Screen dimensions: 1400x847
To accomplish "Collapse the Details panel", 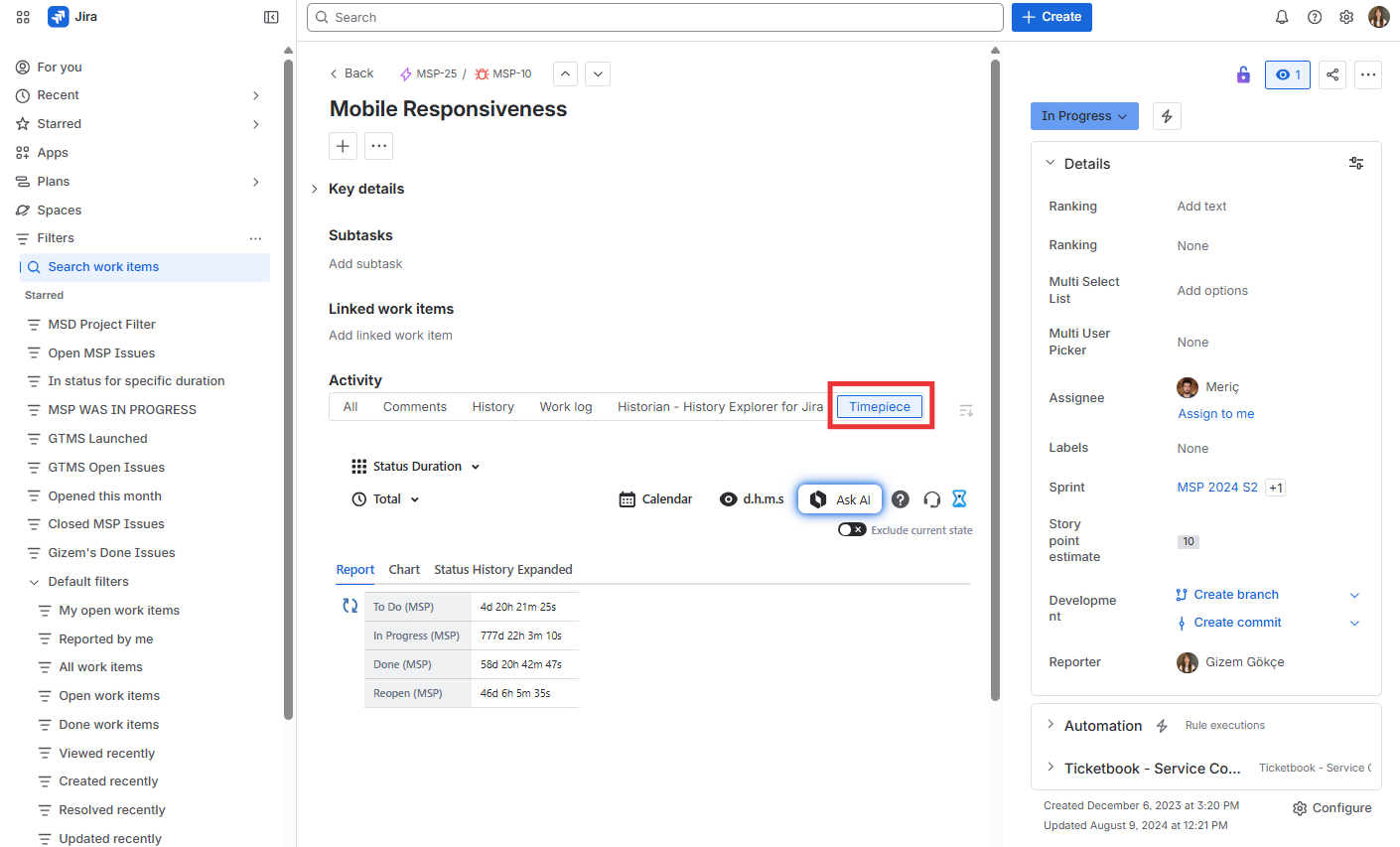I will pyautogui.click(x=1050, y=163).
